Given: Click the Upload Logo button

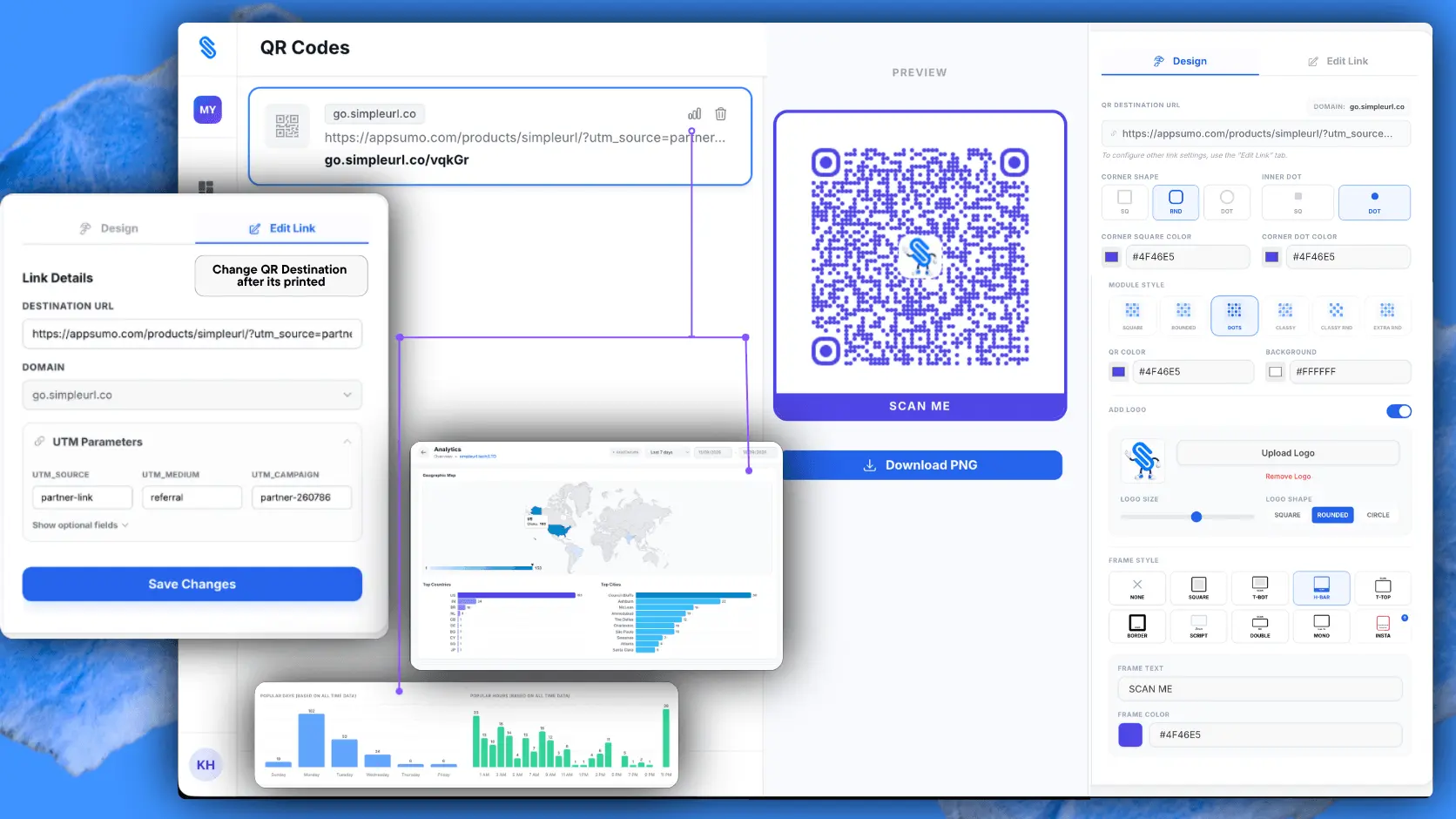Looking at the screenshot, I should coord(1288,453).
